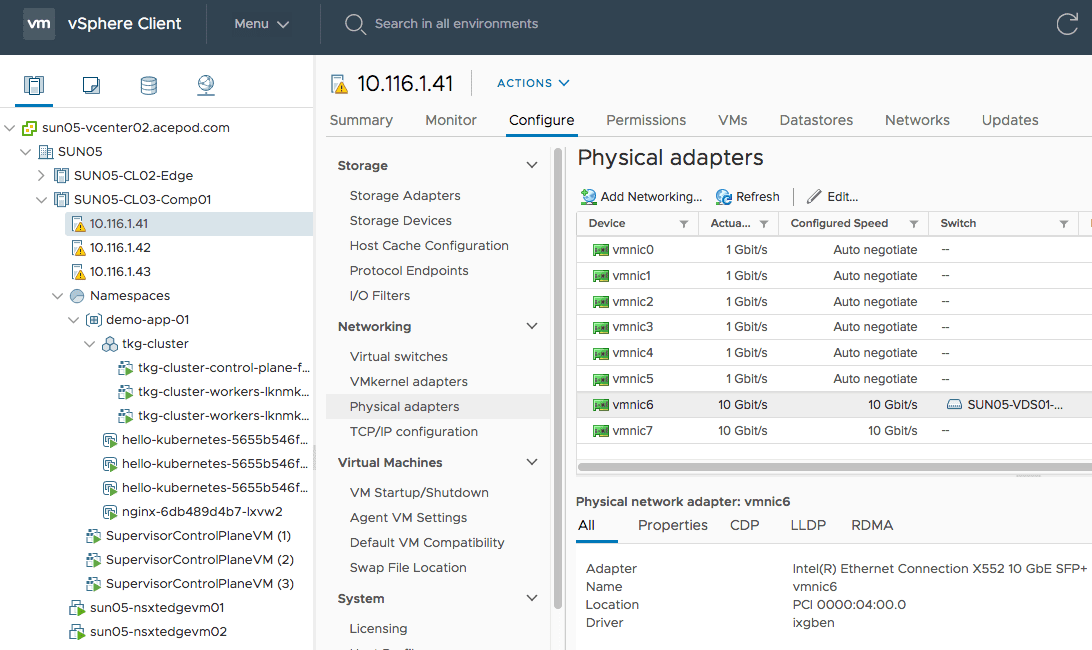1092x650 pixels.
Task: Click the reload icon at top right
Action: coord(1068,24)
